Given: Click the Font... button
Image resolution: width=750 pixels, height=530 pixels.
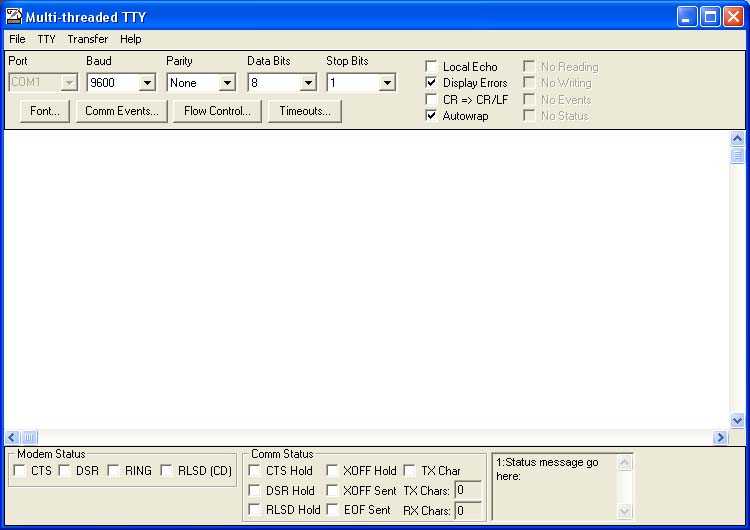Looking at the screenshot, I should 45,111.
